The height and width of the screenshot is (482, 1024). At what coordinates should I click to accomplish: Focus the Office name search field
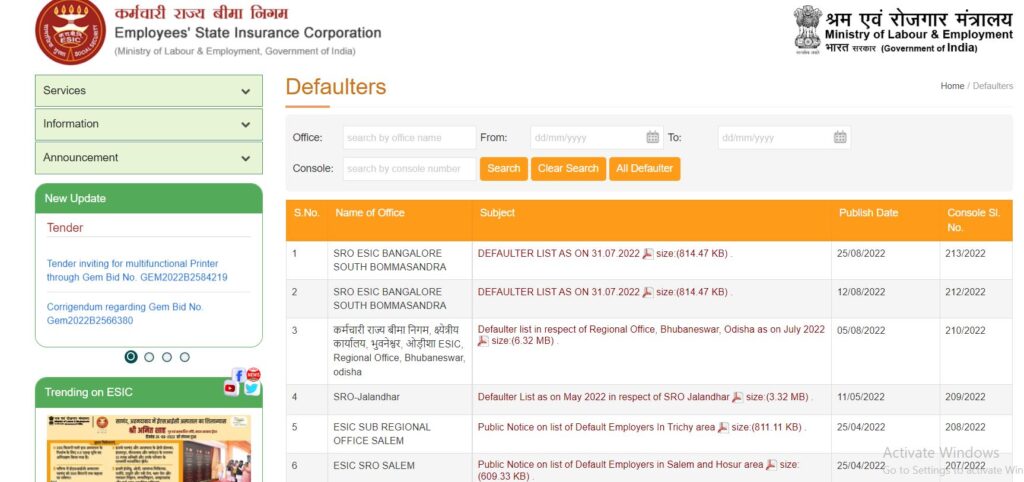[x=409, y=138]
